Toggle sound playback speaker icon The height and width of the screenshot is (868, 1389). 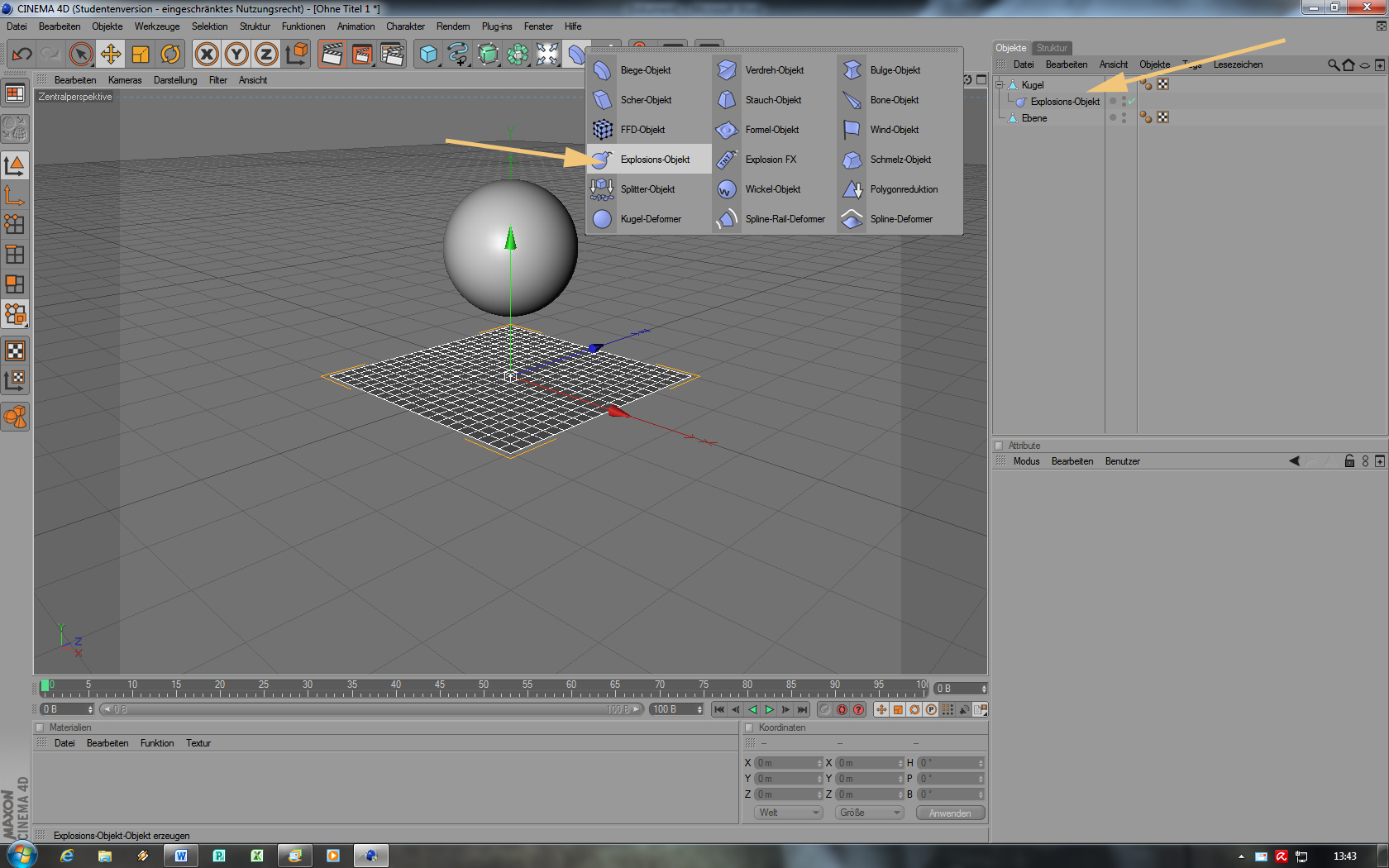click(964, 709)
